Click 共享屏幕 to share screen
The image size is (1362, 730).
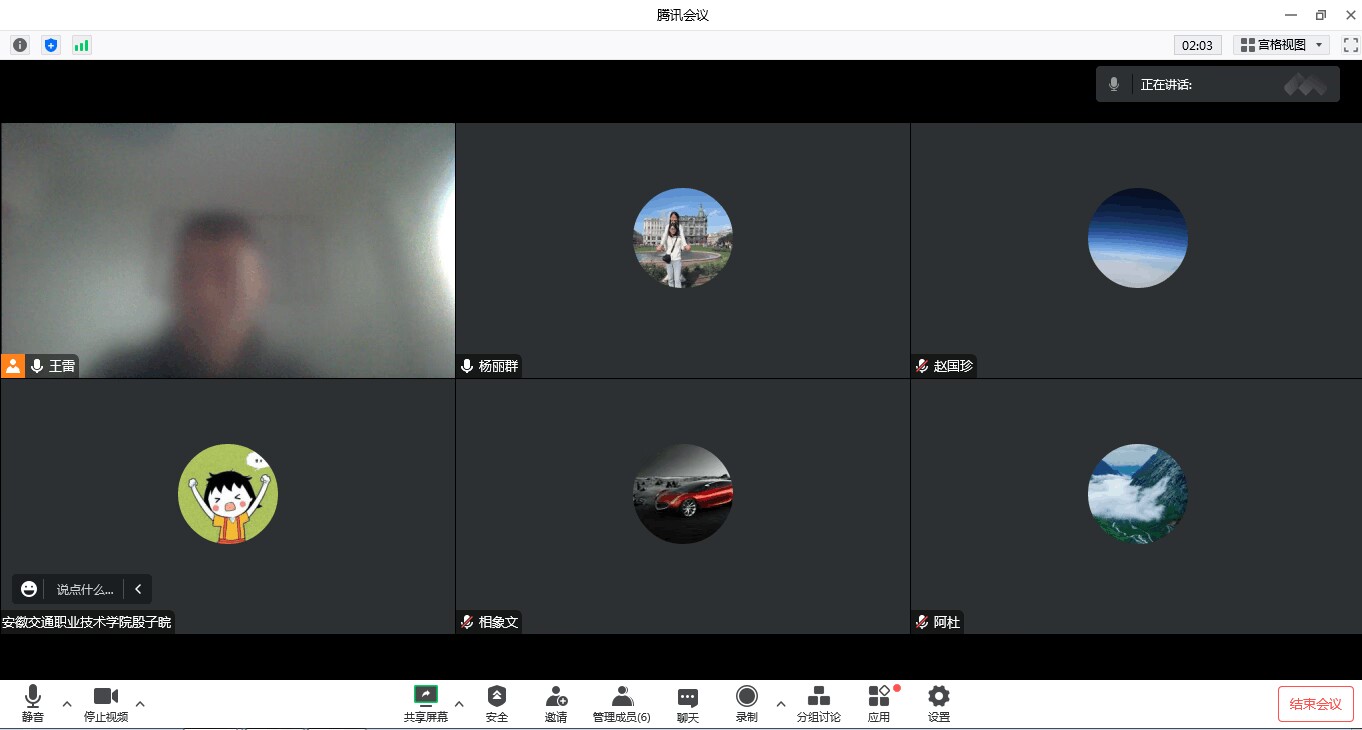(x=426, y=704)
